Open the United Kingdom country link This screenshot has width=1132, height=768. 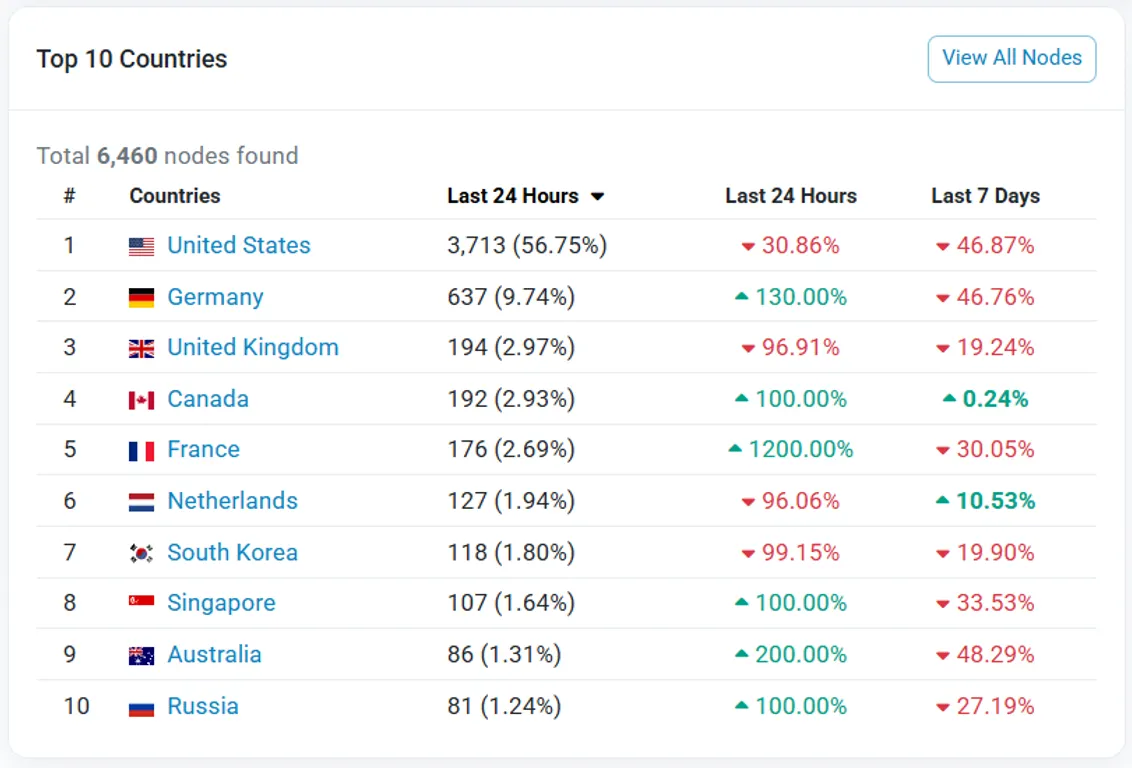(253, 347)
